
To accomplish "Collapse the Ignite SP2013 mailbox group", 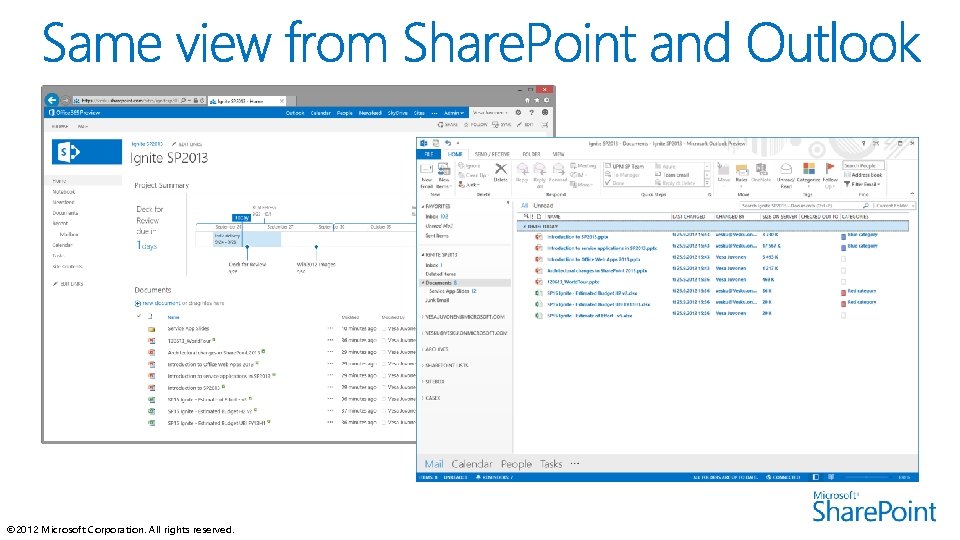I will (x=422, y=255).
